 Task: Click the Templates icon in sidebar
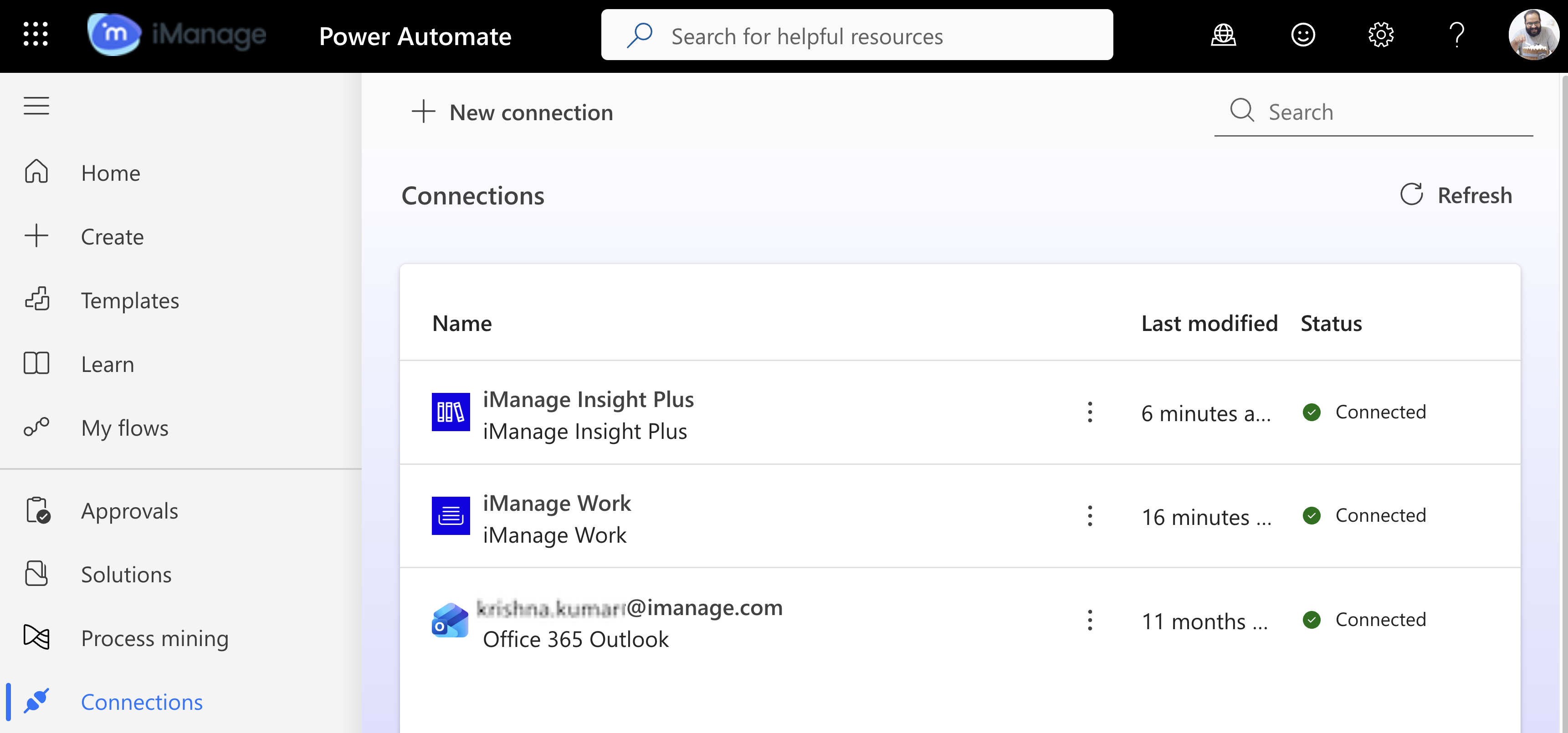tap(36, 299)
